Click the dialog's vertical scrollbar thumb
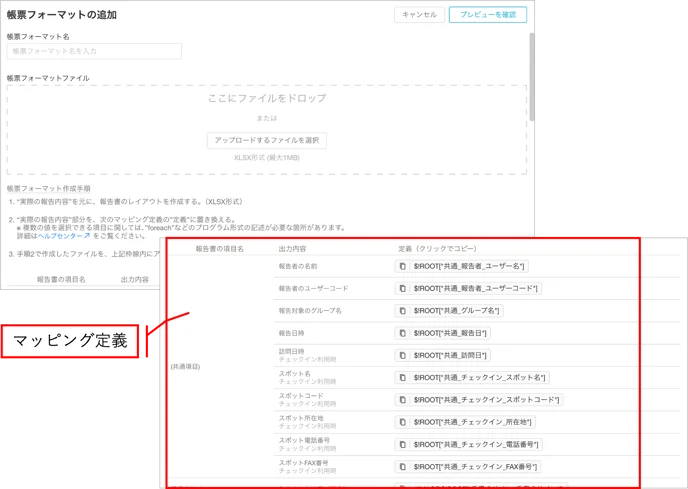 pos(532,76)
